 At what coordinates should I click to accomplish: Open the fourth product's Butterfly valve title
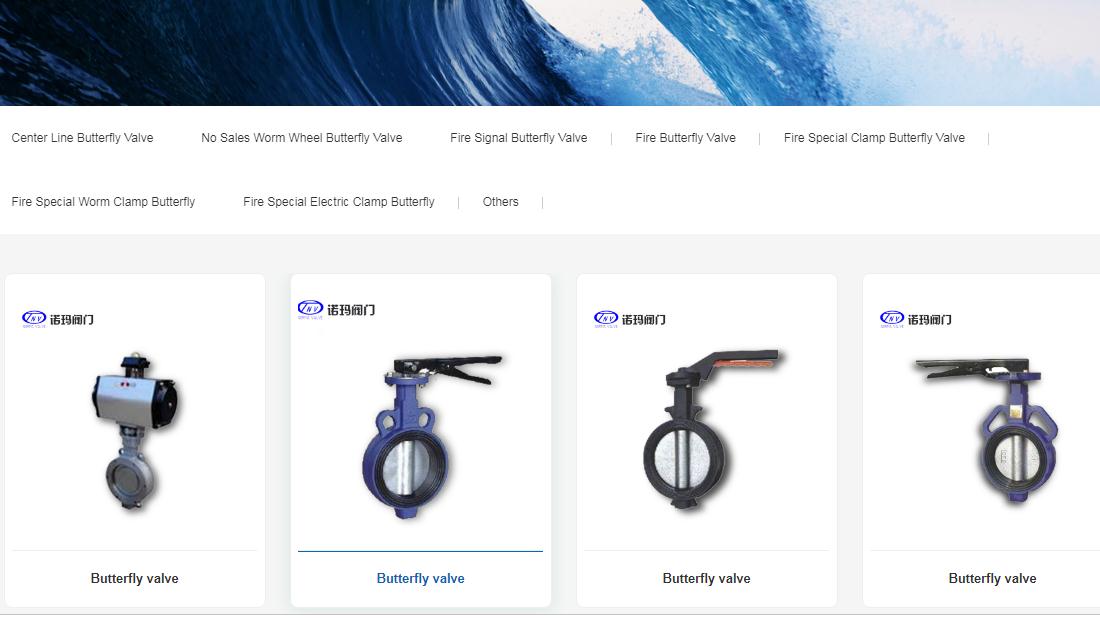[x=992, y=579]
